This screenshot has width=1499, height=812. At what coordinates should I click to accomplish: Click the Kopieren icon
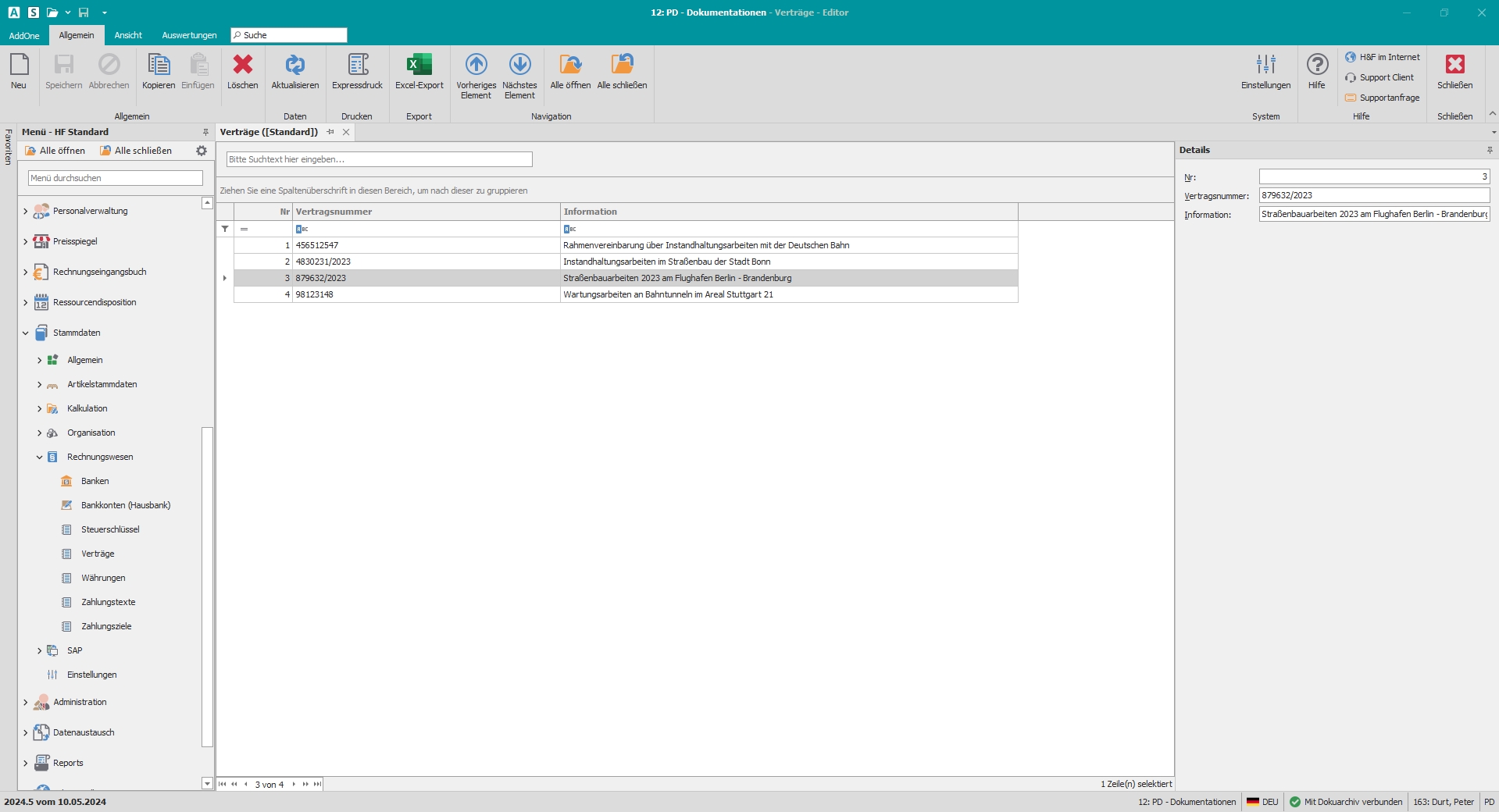[x=159, y=66]
